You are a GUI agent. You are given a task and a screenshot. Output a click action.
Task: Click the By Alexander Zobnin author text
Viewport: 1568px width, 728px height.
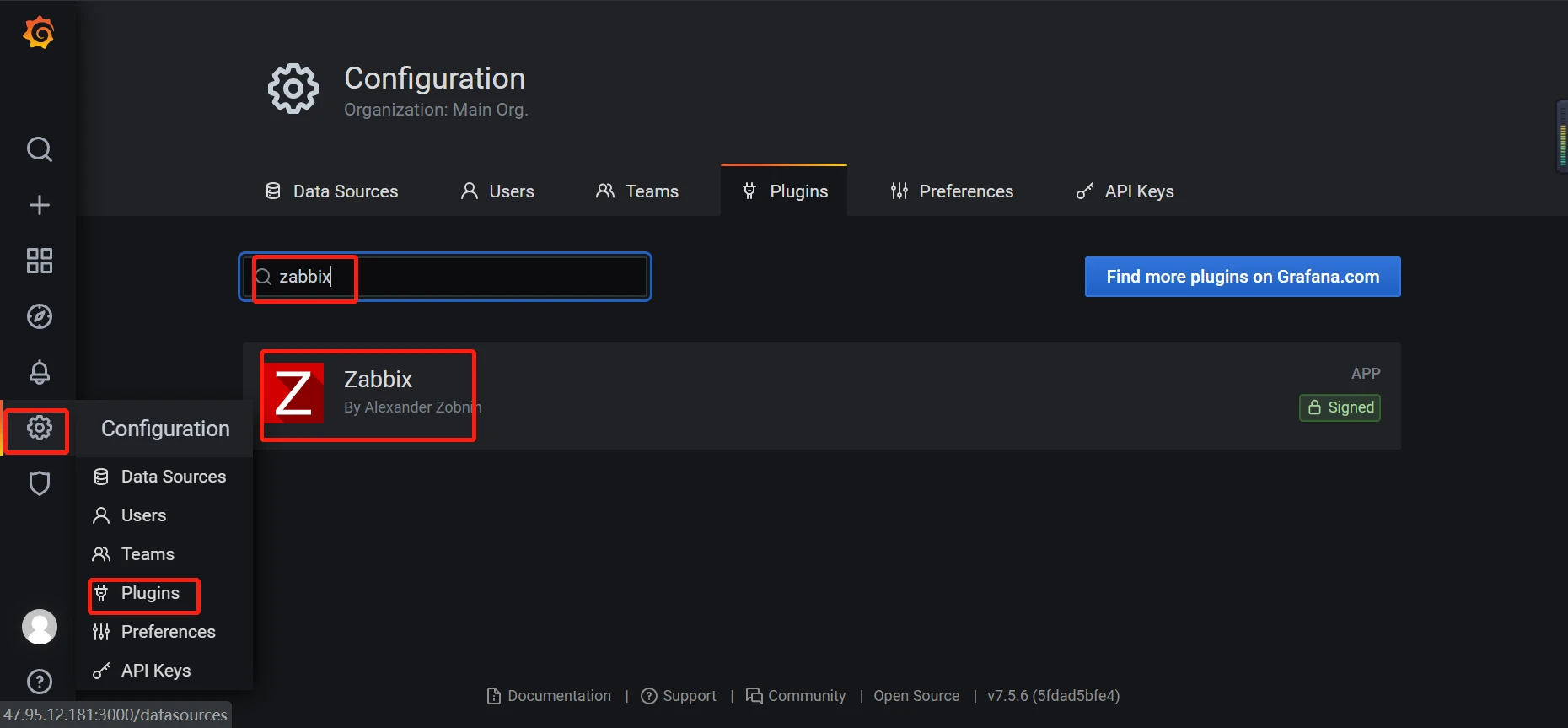[413, 407]
